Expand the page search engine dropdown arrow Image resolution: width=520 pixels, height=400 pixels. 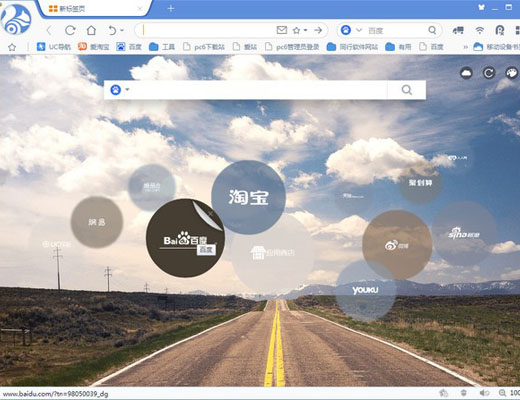click(127, 90)
